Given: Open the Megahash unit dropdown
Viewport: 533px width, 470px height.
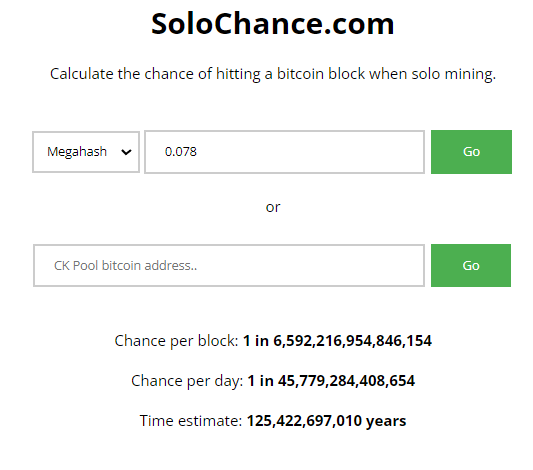Looking at the screenshot, I should click(86, 152).
